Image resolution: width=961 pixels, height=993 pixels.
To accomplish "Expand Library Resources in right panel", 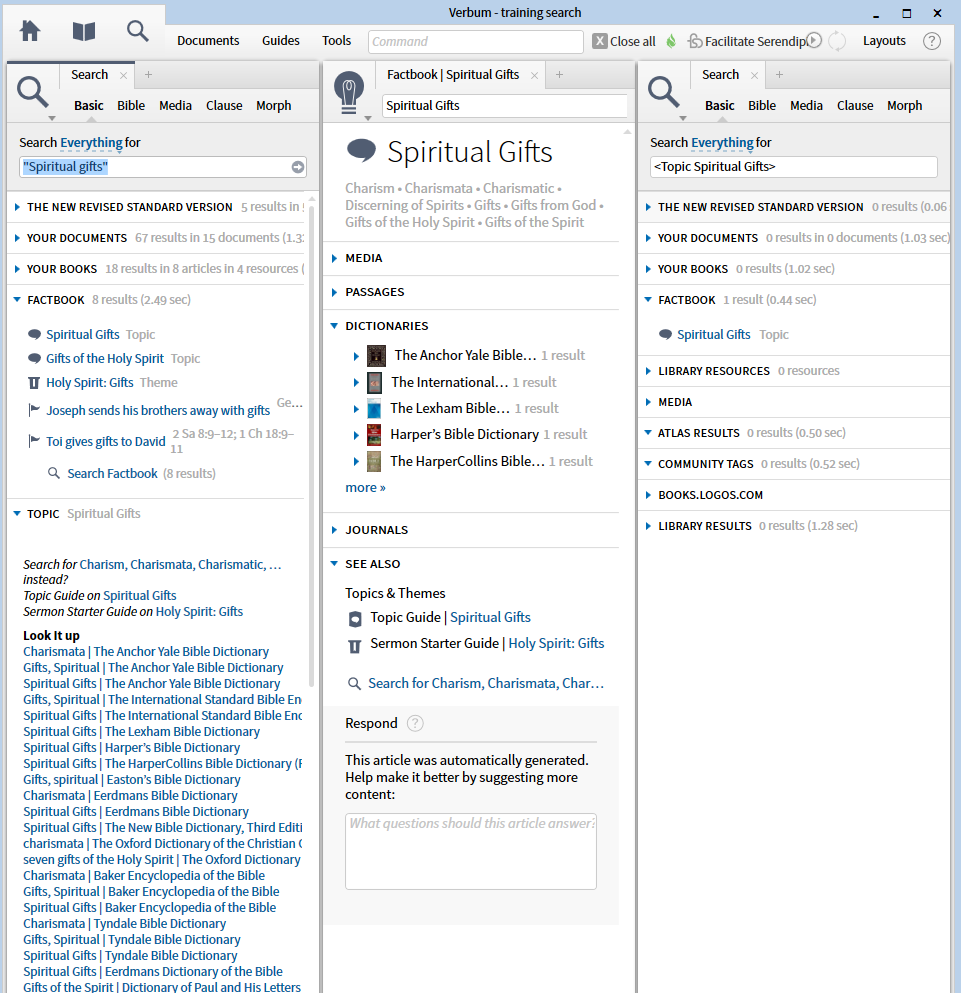I will 648,371.
